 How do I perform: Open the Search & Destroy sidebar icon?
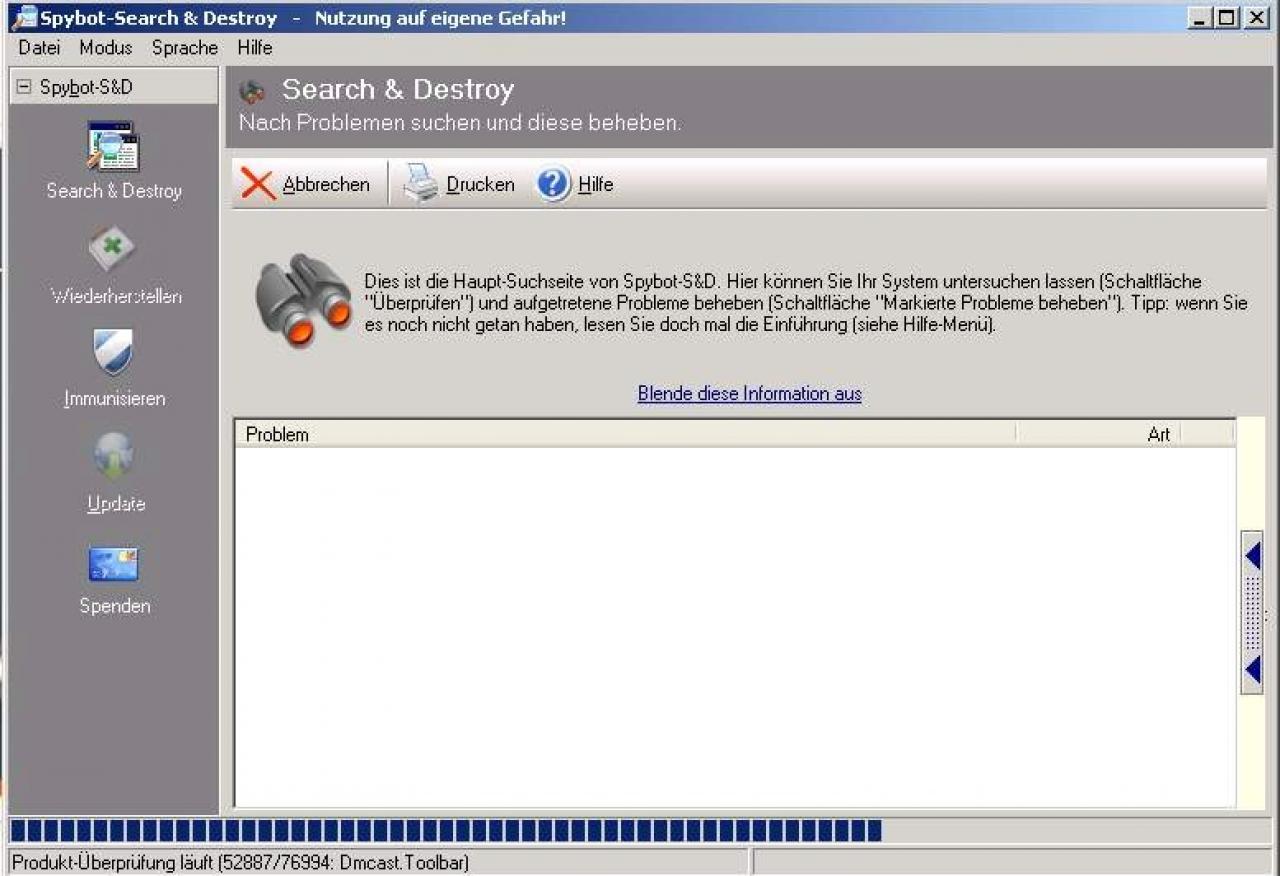coord(113,146)
